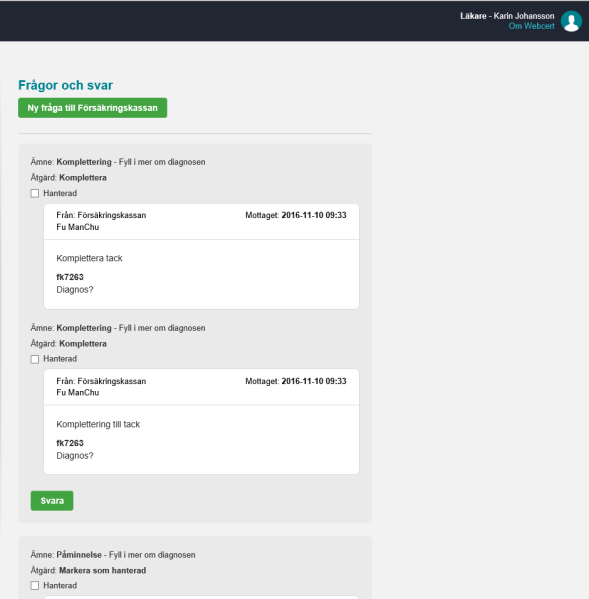Click Ny fråga till Försäkringskassan button

click(x=92, y=108)
